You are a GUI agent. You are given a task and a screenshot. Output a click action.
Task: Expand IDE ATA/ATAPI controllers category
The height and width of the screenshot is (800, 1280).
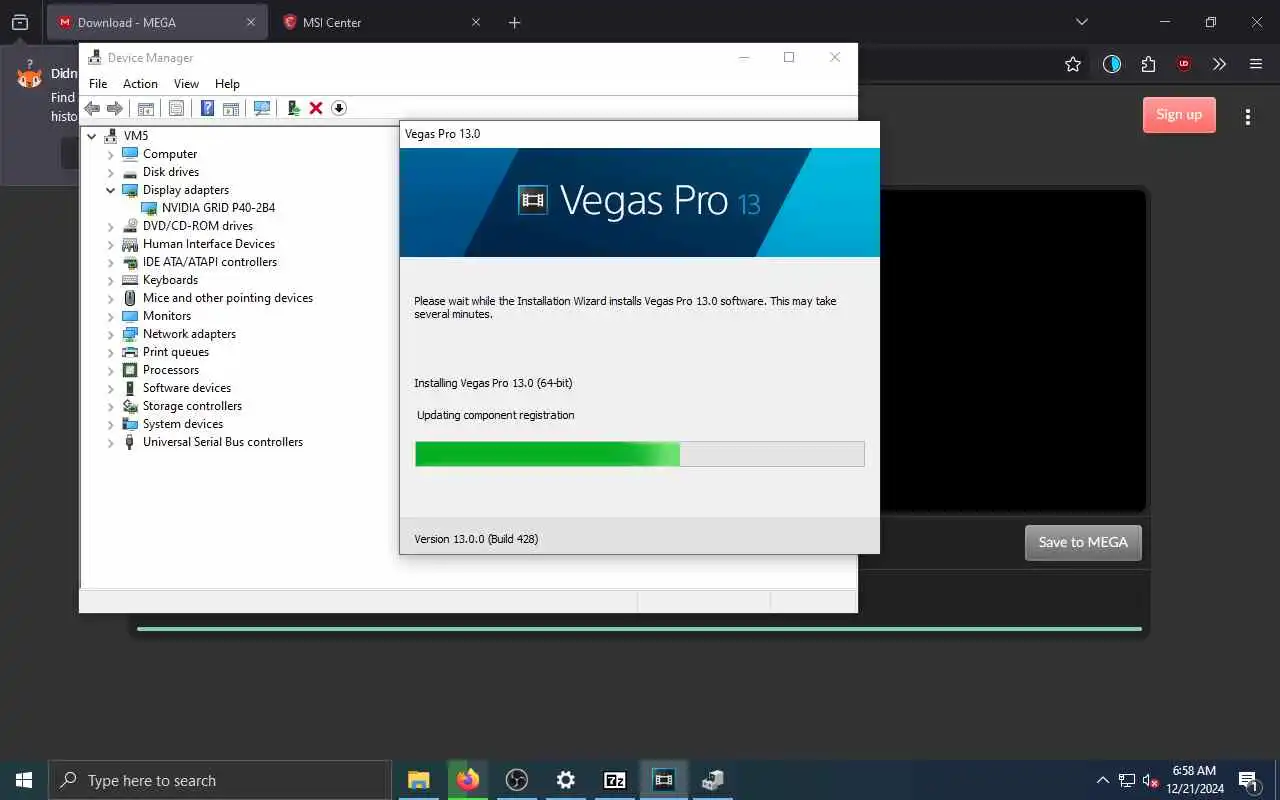click(x=111, y=262)
